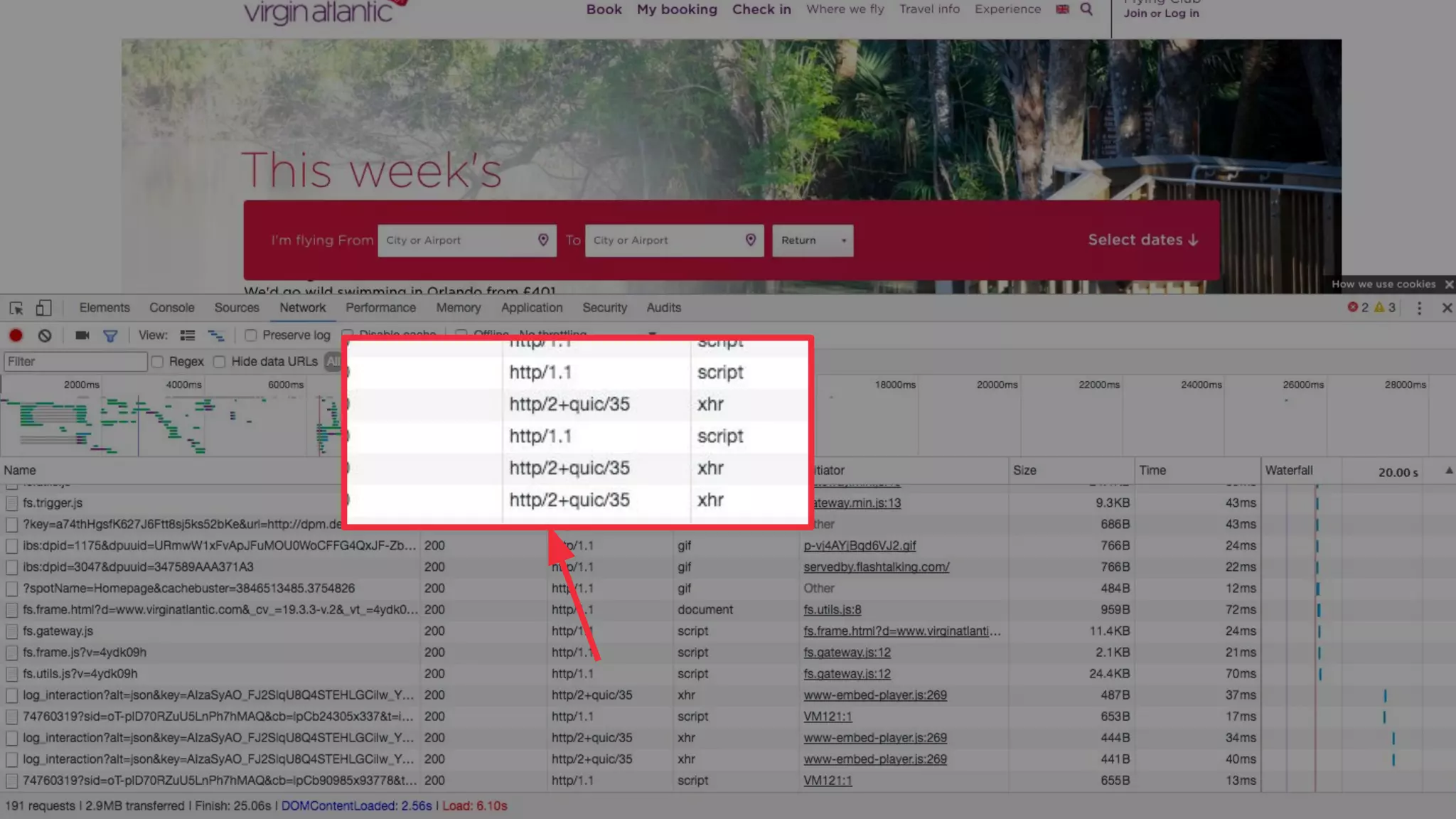Check the Regex filter option
Image resolution: width=1456 pixels, height=819 pixels.
(158, 362)
